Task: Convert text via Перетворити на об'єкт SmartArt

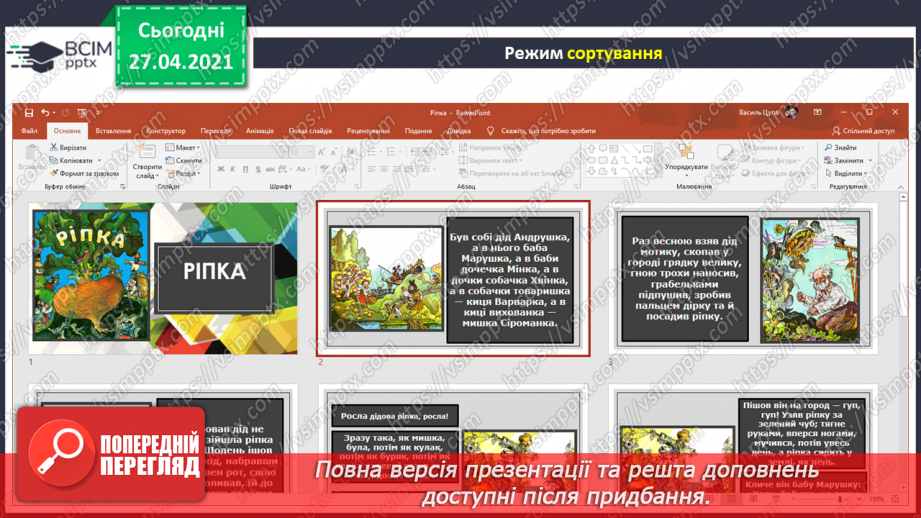Action: click(x=513, y=173)
